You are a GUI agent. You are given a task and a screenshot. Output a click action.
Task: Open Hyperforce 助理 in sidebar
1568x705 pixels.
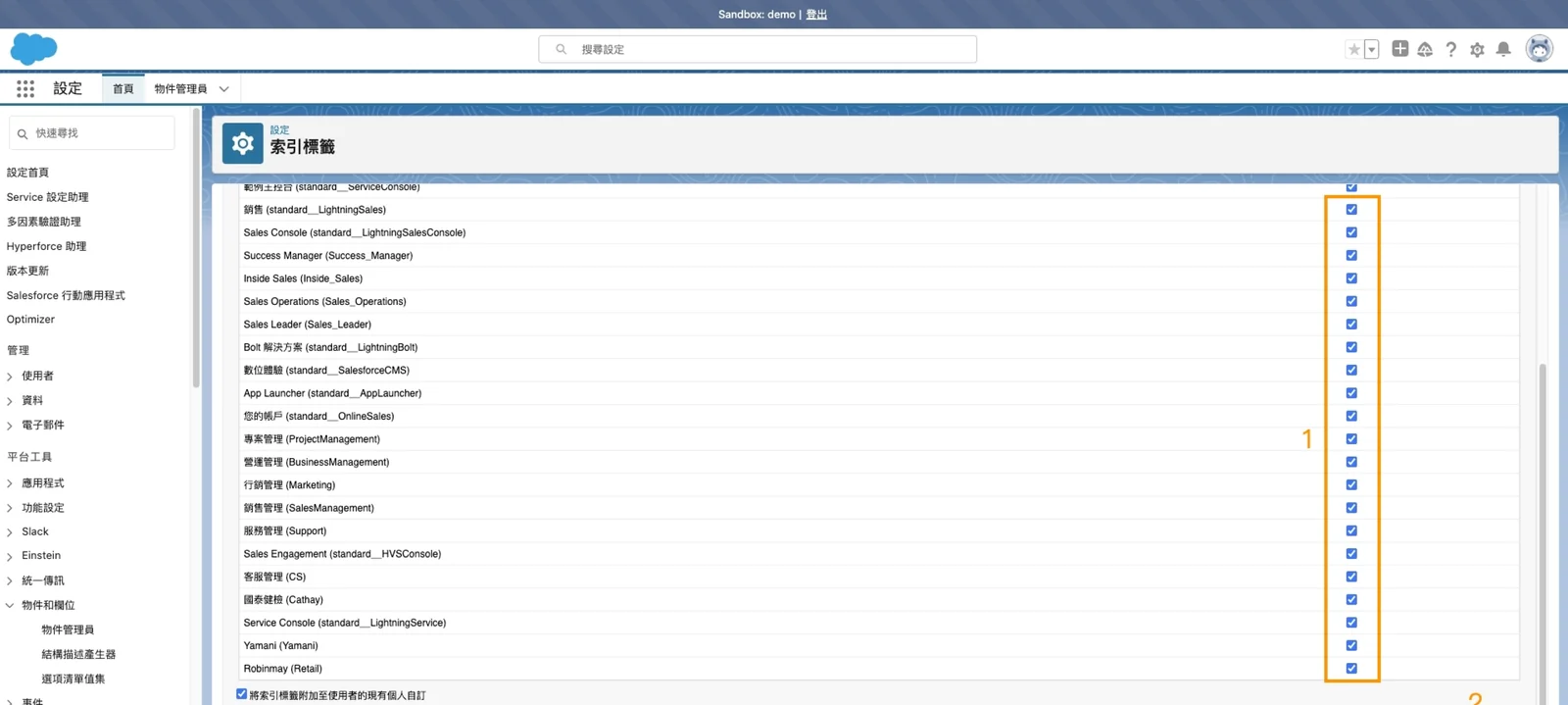[x=46, y=246]
